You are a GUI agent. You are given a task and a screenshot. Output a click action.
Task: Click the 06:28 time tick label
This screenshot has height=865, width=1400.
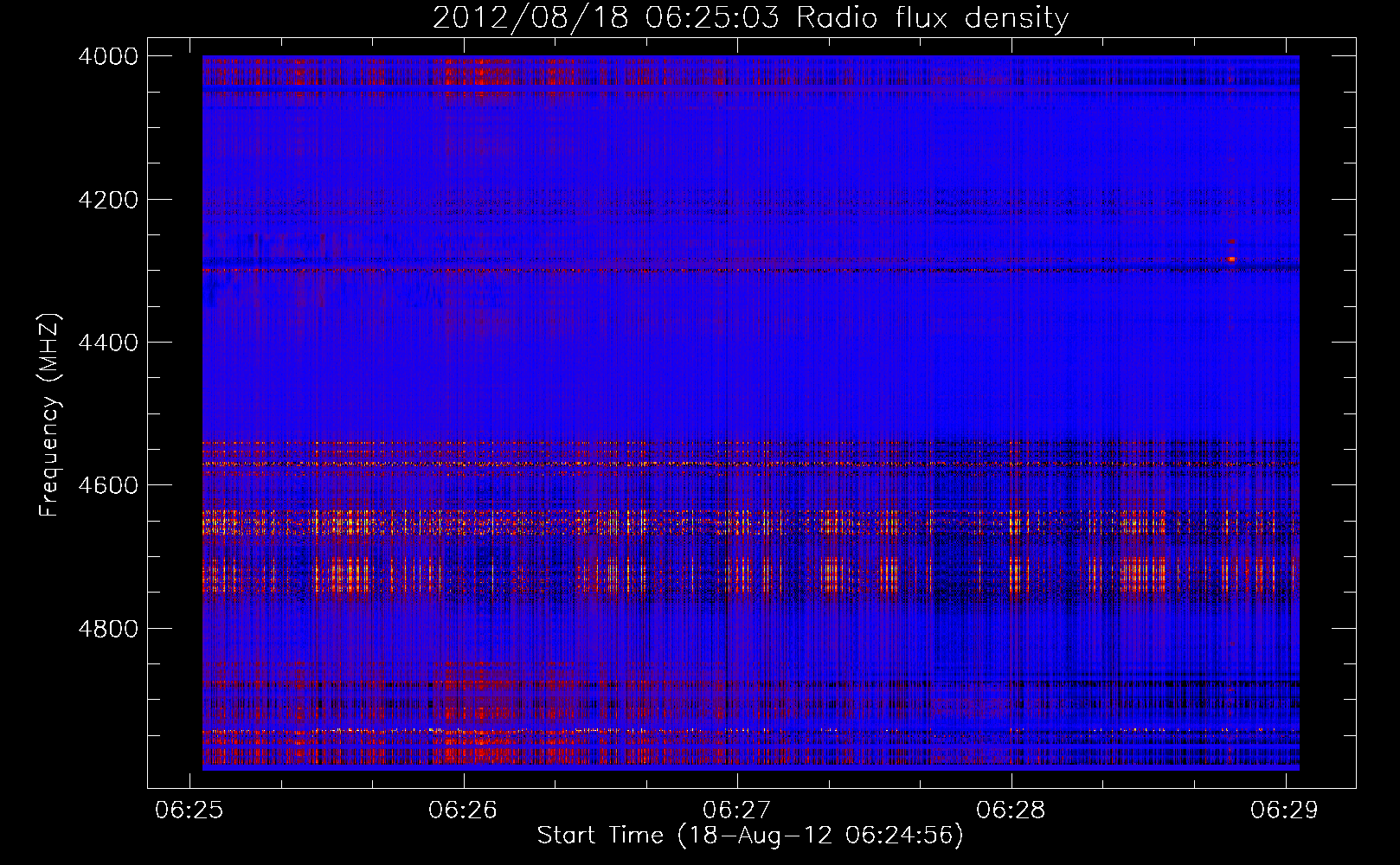pos(1011,810)
